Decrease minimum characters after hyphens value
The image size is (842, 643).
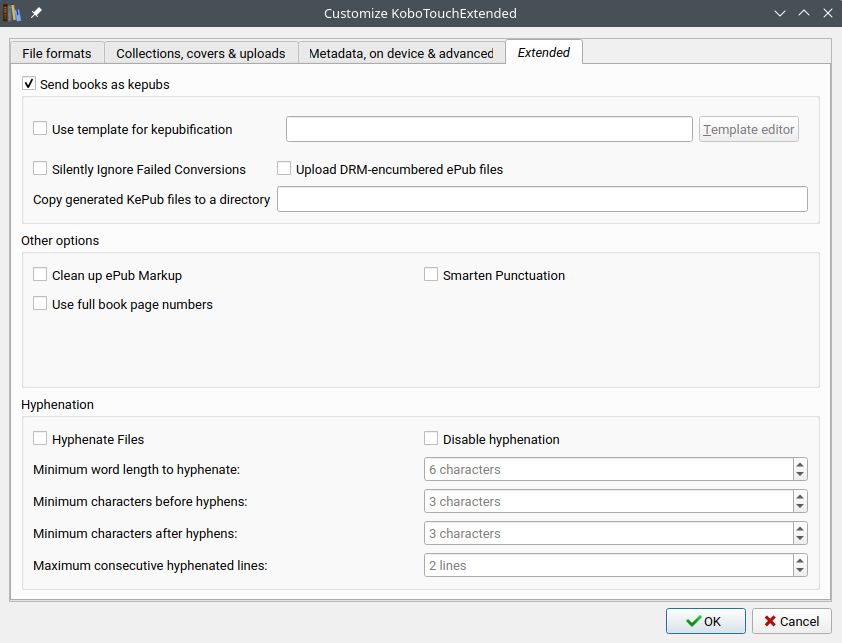(800, 539)
